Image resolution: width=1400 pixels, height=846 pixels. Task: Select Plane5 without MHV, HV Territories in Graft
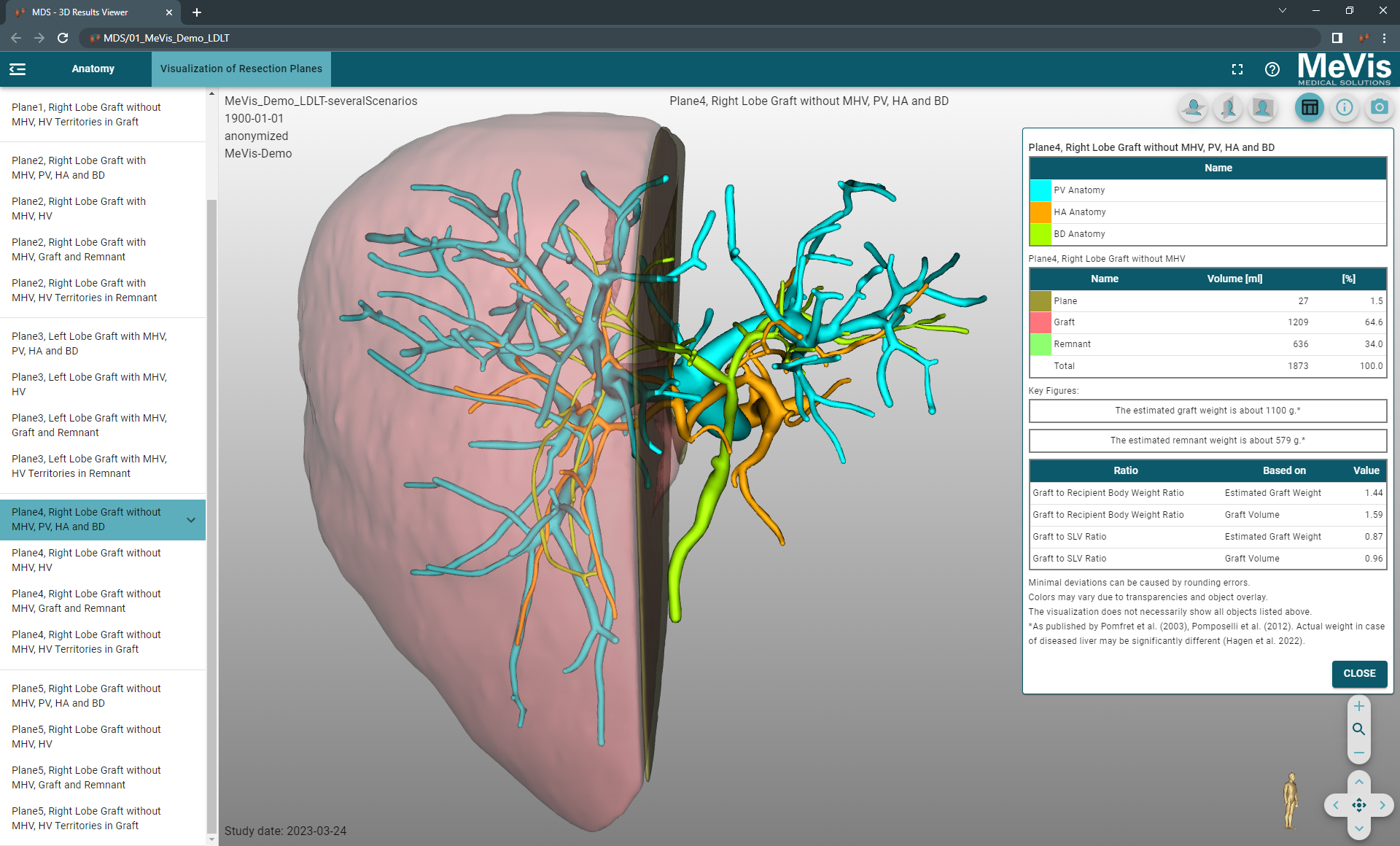(103, 818)
